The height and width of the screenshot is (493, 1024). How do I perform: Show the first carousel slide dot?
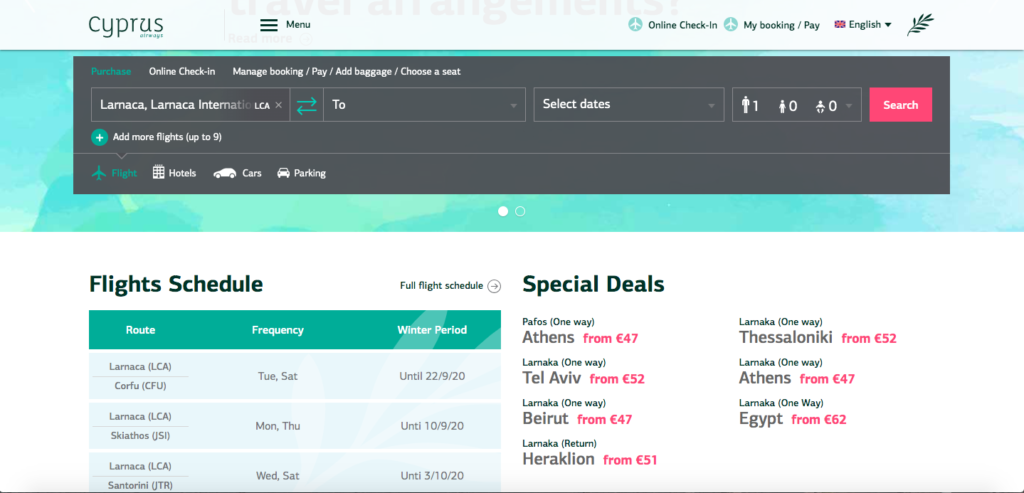point(503,211)
